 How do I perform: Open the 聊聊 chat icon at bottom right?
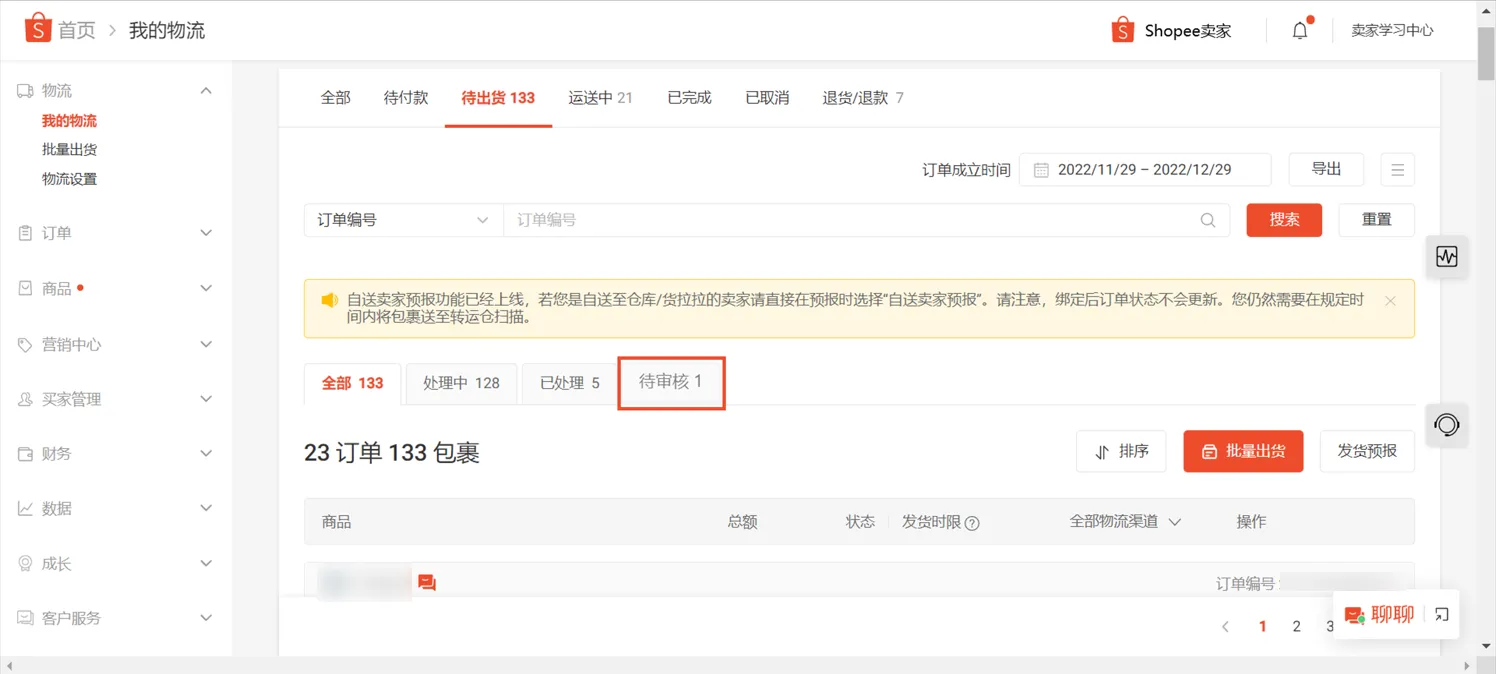point(1355,614)
